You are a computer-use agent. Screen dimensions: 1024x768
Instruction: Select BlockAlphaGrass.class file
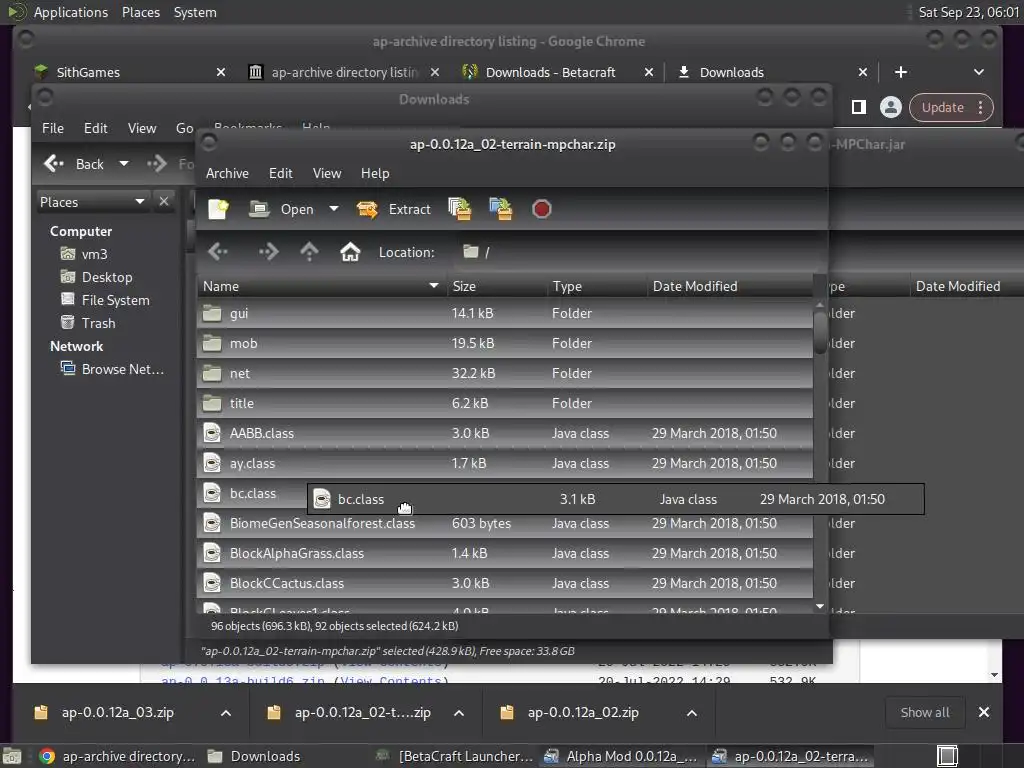[x=505, y=554]
